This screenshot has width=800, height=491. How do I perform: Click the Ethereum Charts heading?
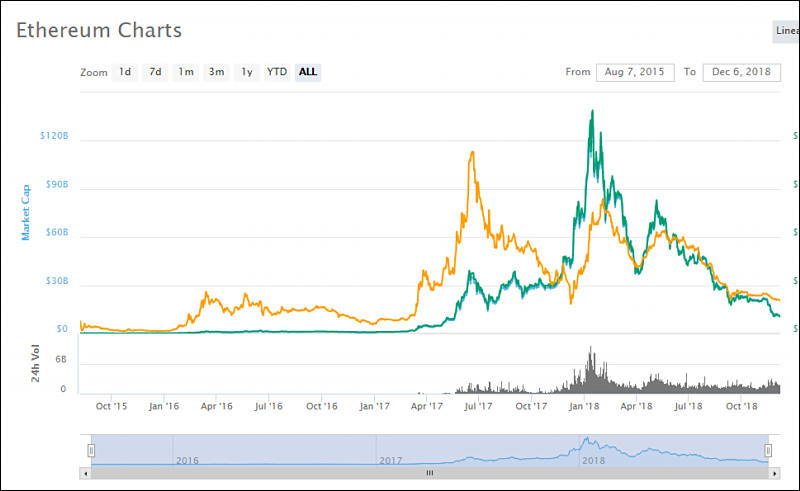[99, 31]
